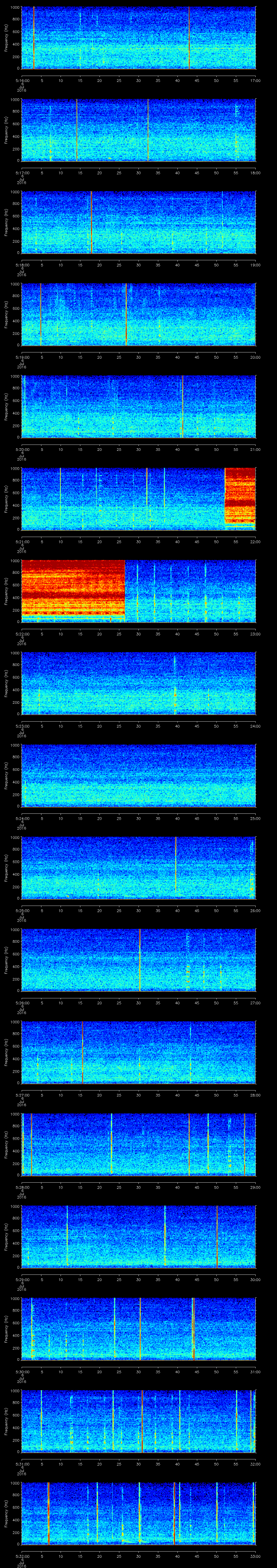The image size is (277, 1568).
Task: Open the 5:20:00 spectrogram panel
Action: pyautogui.click(x=138, y=407)
